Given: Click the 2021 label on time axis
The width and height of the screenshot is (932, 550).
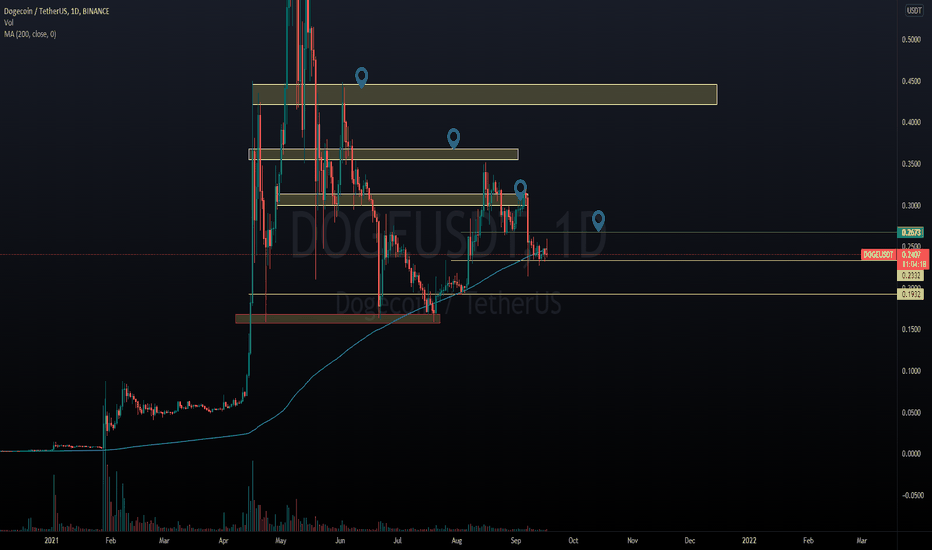Looking at the screenshot, I should 52,540.
